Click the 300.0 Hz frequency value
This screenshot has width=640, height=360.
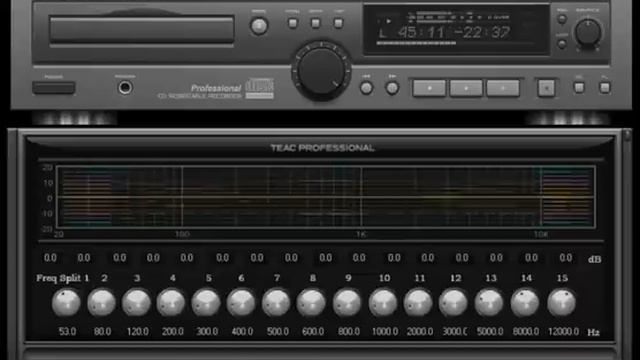click(x=207, y=331)
